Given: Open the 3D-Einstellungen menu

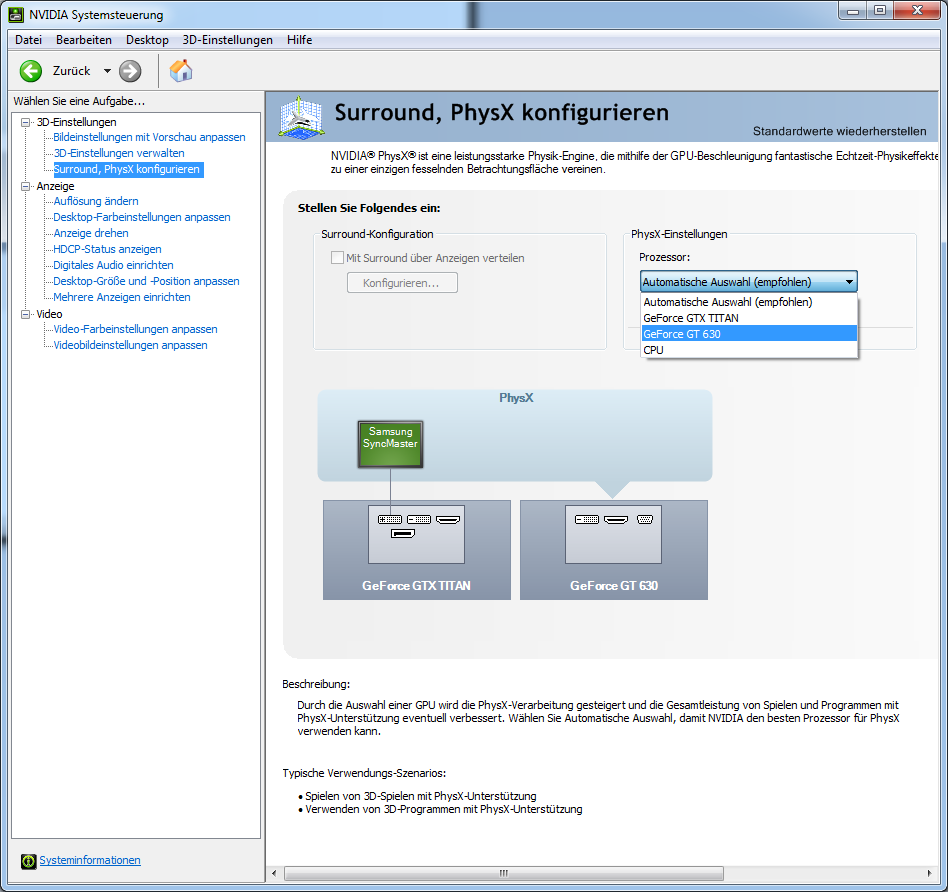Looking at the screenshot, I should click(x=227, y=40).
